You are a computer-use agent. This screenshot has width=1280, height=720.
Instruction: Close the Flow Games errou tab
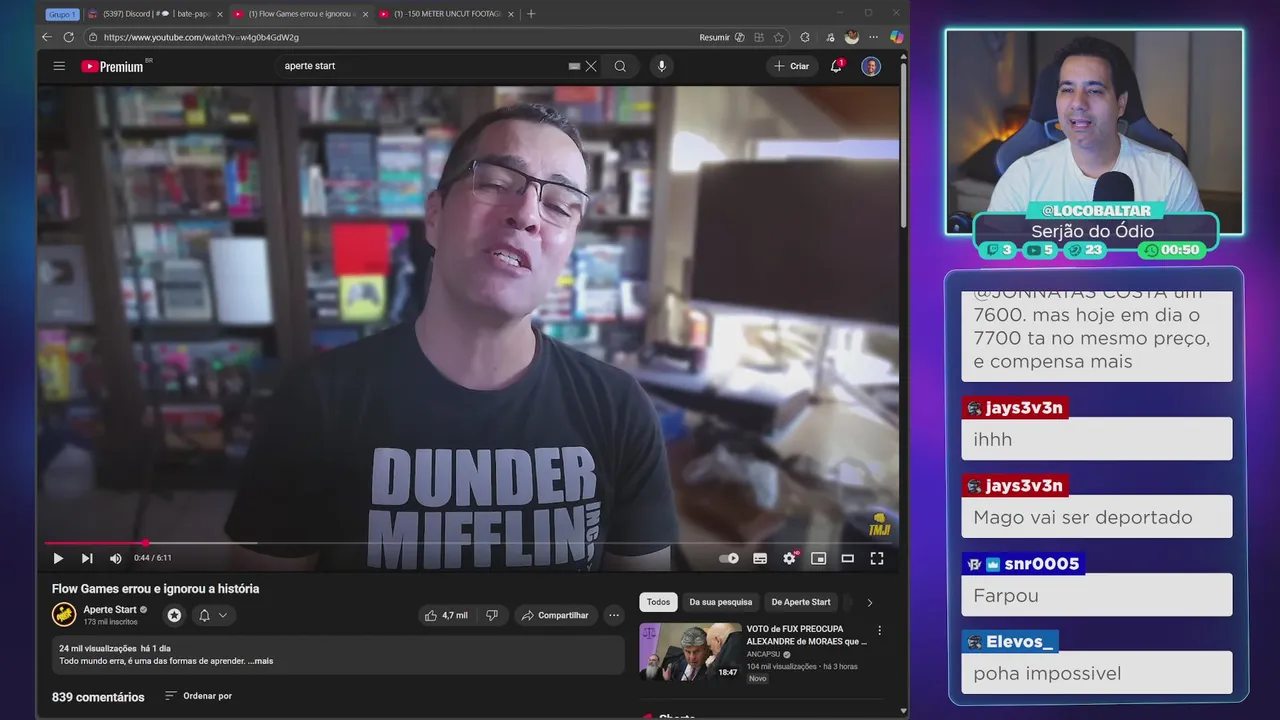point(365,14)
